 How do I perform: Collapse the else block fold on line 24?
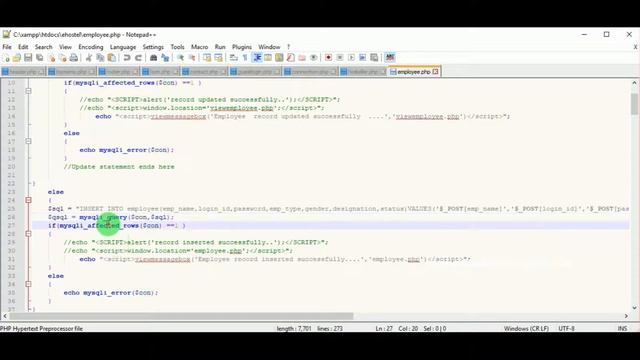point(28,200)
